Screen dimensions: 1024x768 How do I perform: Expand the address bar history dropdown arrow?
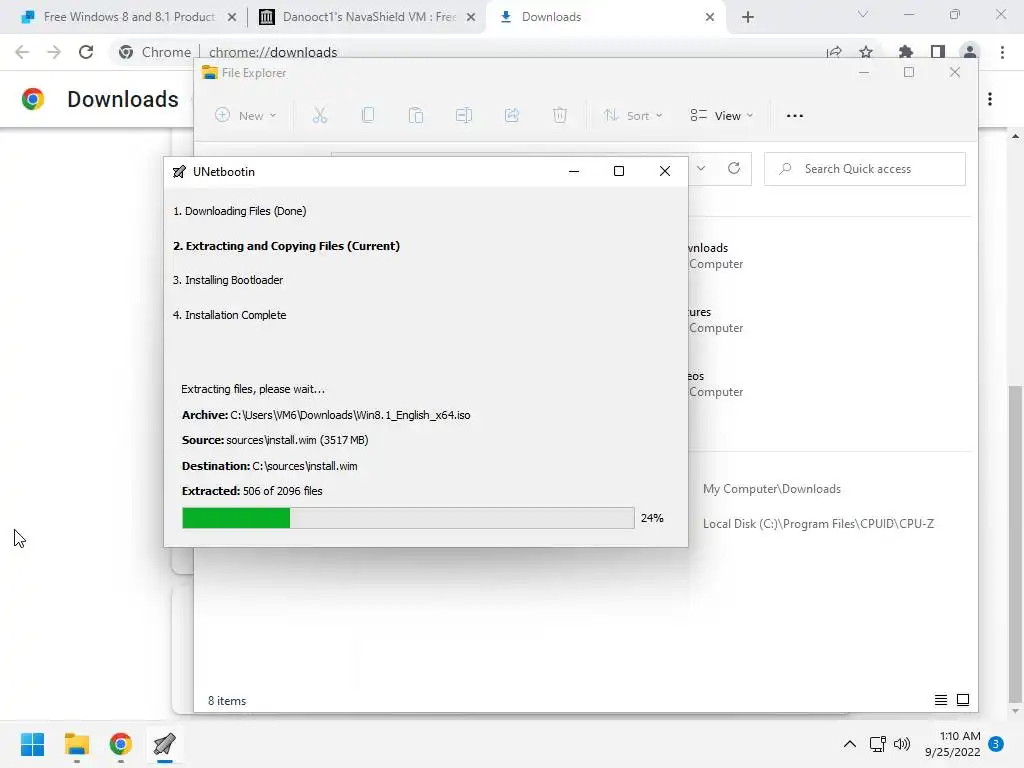click(x=701, y=168)
